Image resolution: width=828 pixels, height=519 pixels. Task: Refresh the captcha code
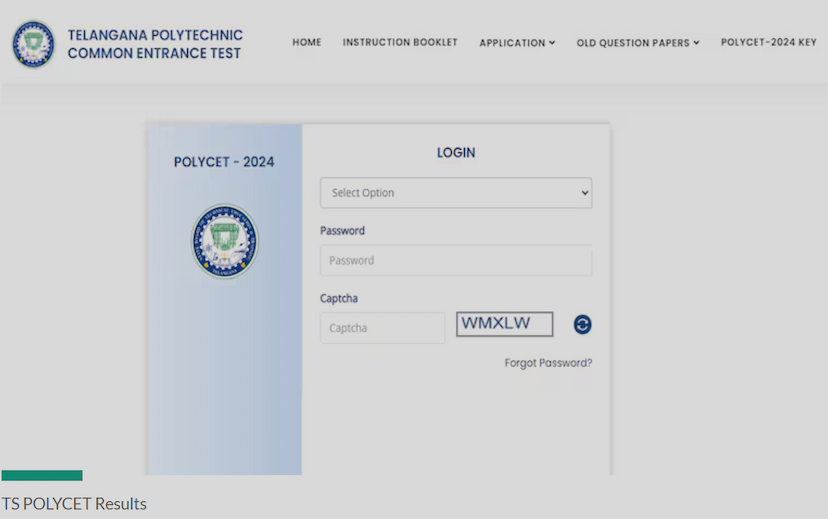[x=582, y=325]
